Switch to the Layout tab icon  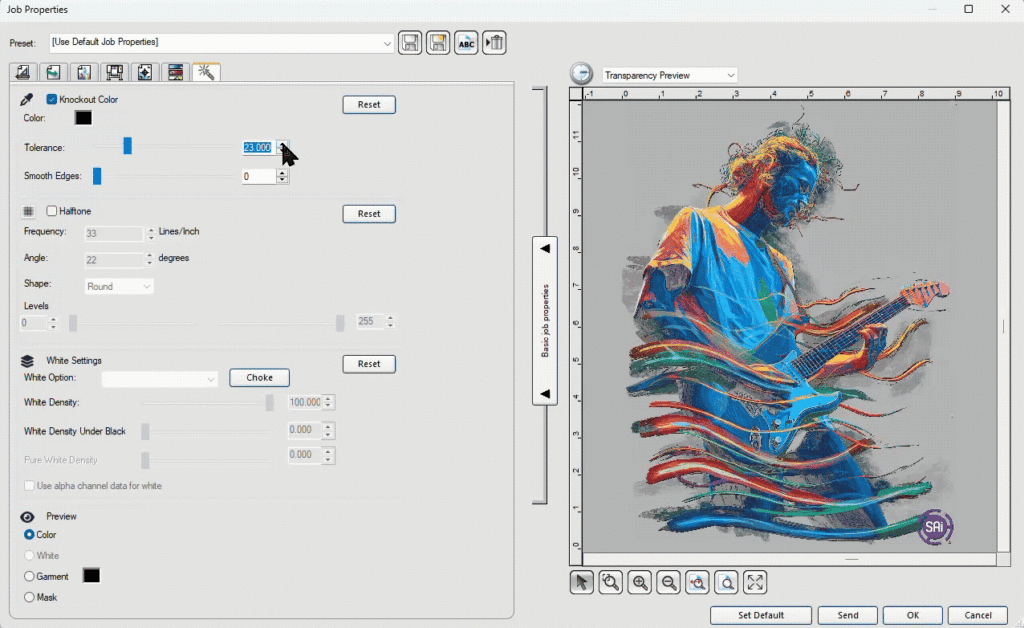pos(23,72)
